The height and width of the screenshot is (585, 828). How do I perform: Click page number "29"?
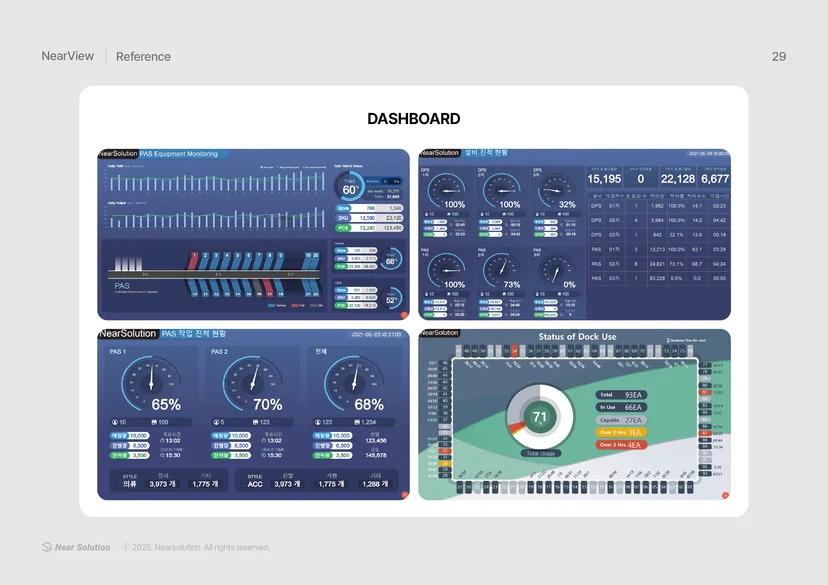[779, 56]
